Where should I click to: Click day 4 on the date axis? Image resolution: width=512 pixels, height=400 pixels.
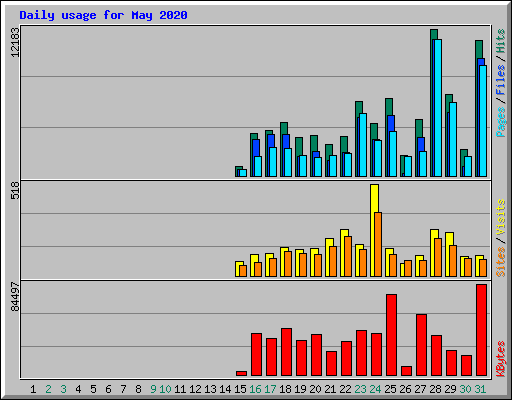[78, 389]
